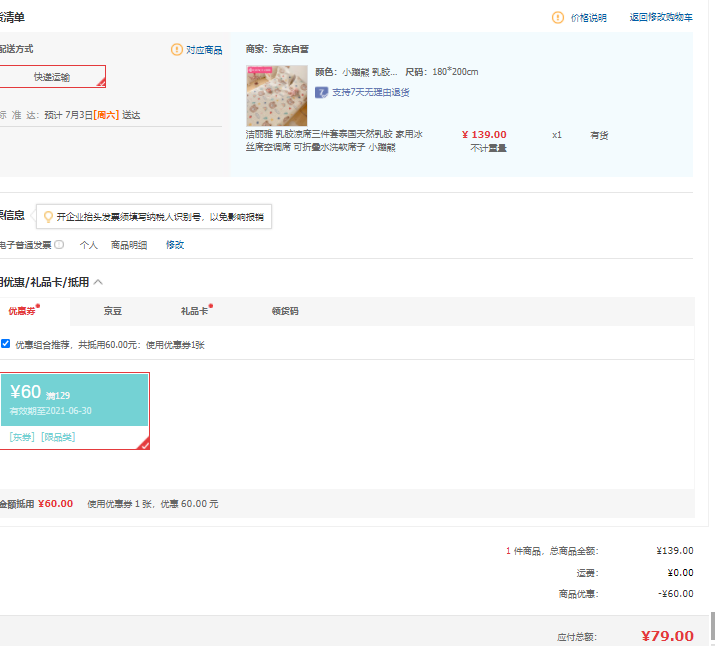Click the page vertical scrollbar thumb
This screenshot has width=715, height=646.
pos(712,627)
